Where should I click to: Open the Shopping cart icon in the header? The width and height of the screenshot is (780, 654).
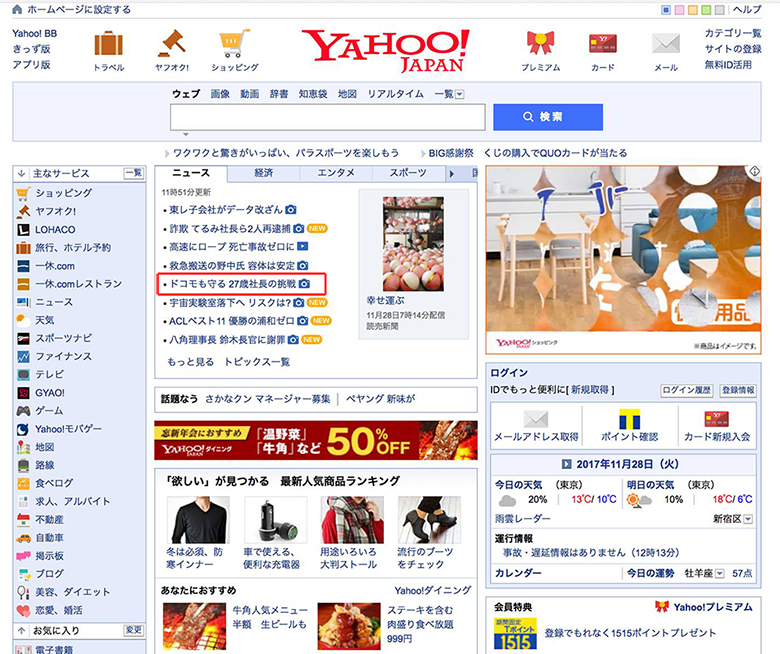234,43
